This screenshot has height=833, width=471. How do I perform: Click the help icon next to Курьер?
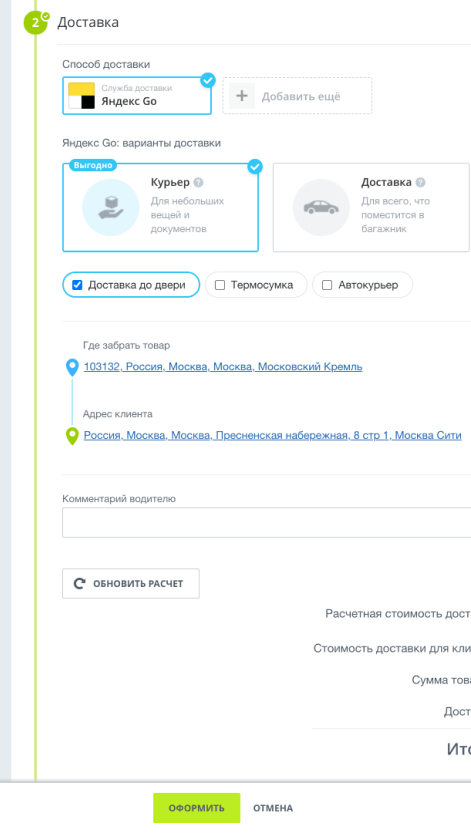[x=198, y=182]
